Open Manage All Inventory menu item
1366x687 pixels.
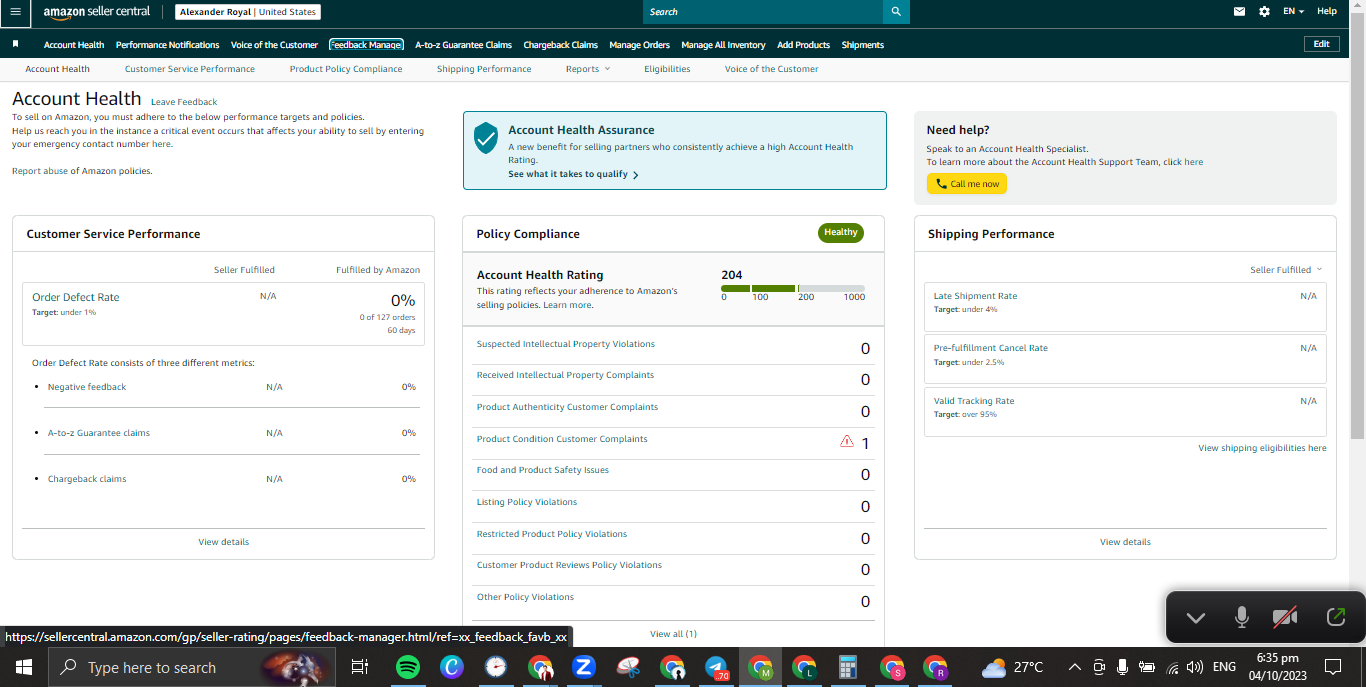(723, 45)
